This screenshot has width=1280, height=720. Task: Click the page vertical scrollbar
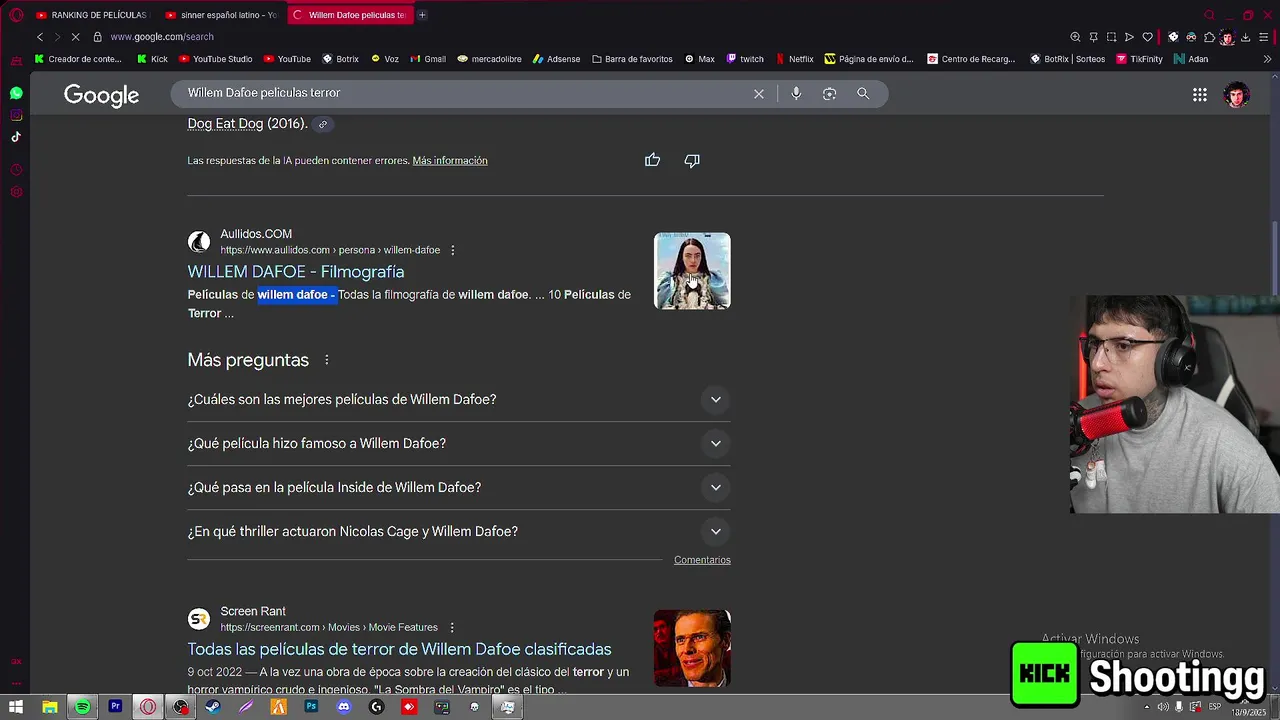click(1275, 260)
